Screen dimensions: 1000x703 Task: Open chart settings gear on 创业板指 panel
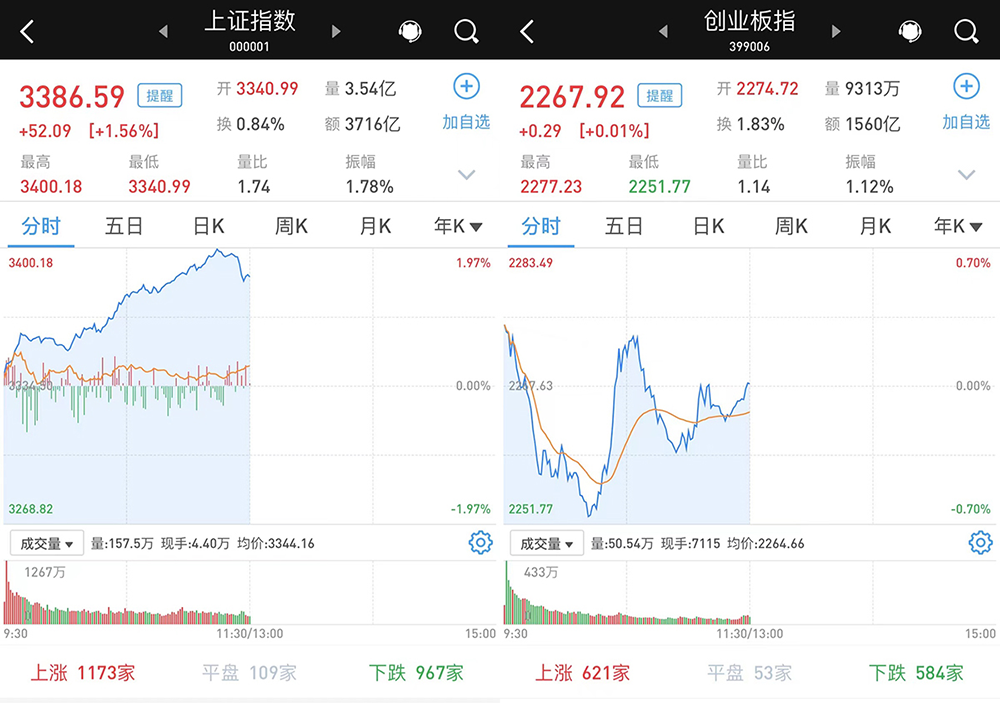[979, 543]
